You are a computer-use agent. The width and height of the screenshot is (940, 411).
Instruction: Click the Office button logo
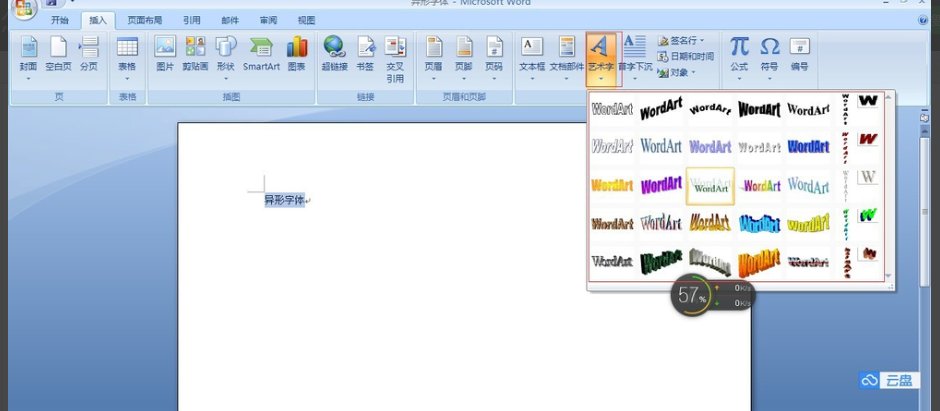pos(25,8)
